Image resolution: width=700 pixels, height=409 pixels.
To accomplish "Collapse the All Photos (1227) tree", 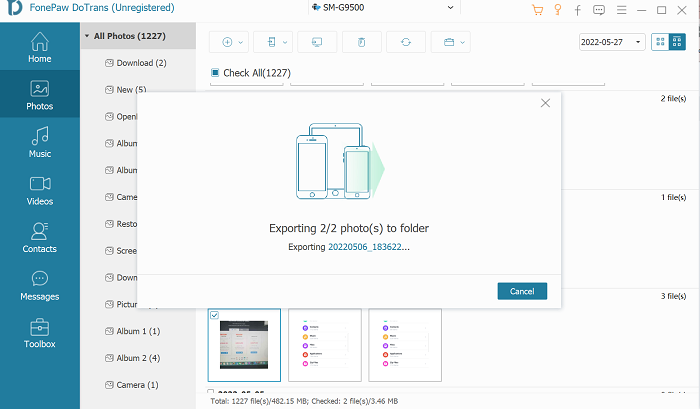I will pyautogui.click(x=87, y=36).
